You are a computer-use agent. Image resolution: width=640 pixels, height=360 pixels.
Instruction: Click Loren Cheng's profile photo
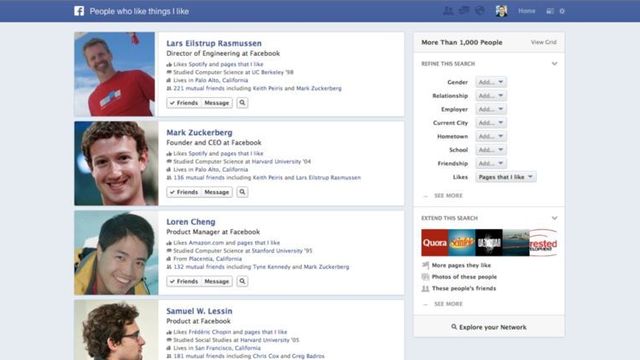tap(116, 253)
